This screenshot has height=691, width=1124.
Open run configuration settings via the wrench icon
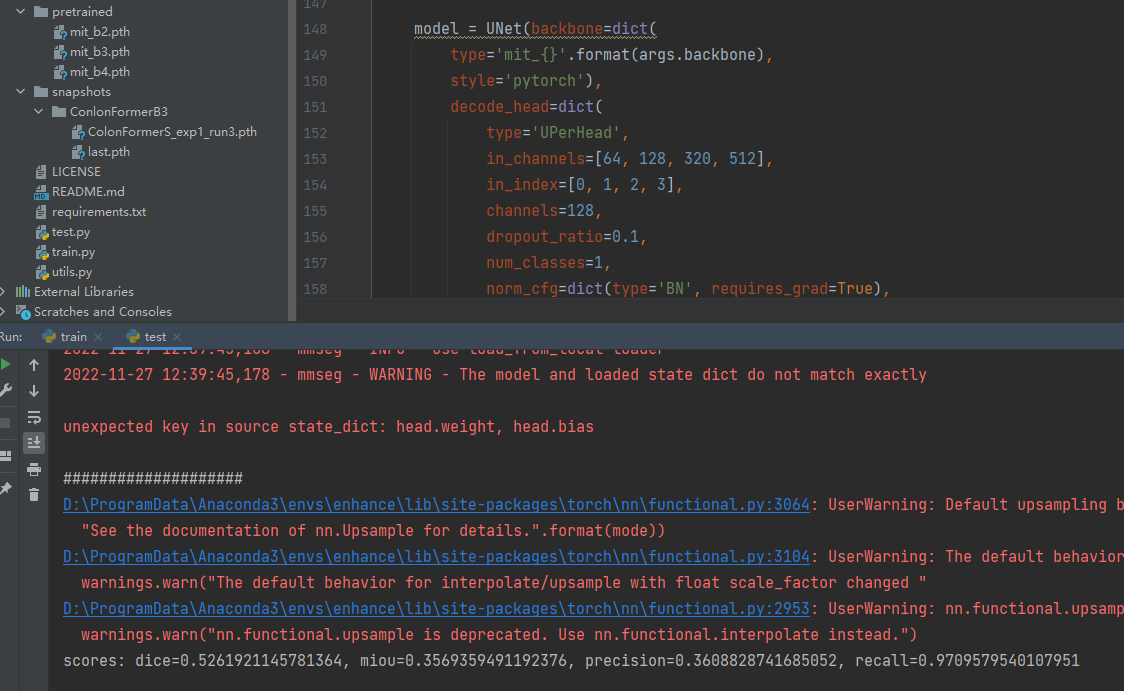coord(7,388)
